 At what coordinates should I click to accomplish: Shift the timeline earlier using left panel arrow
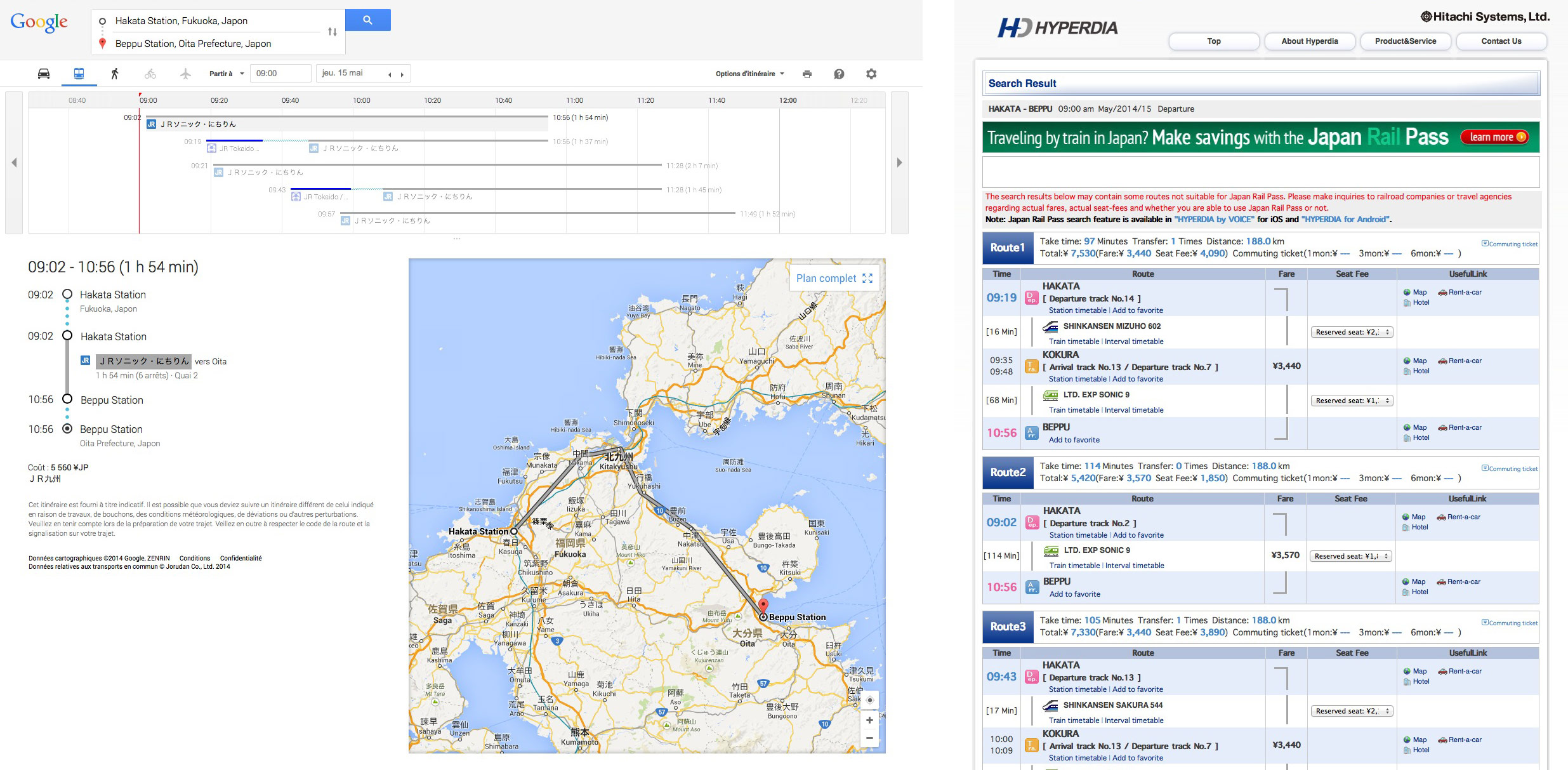pos(14,163)
